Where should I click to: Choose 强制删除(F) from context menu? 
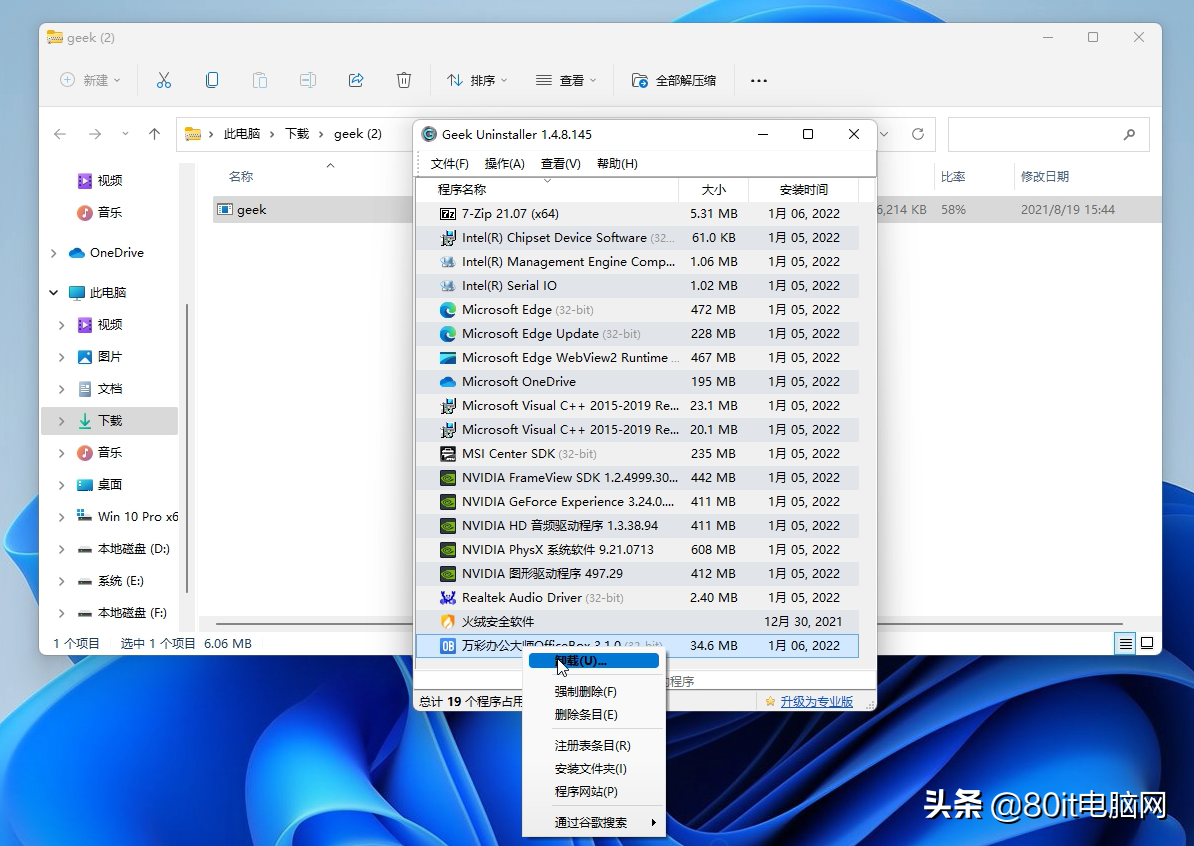coord(586,692)
